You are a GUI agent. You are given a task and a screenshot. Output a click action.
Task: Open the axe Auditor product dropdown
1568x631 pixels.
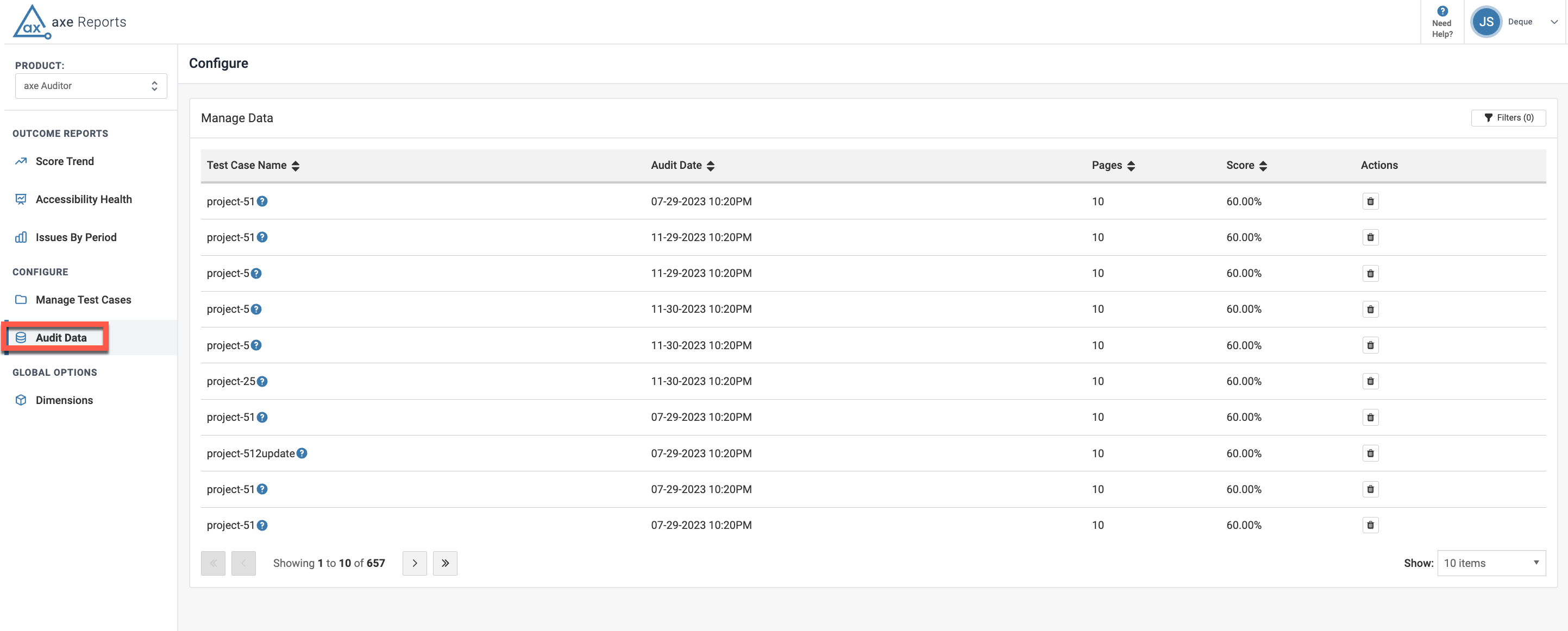[x=91, y=86]
